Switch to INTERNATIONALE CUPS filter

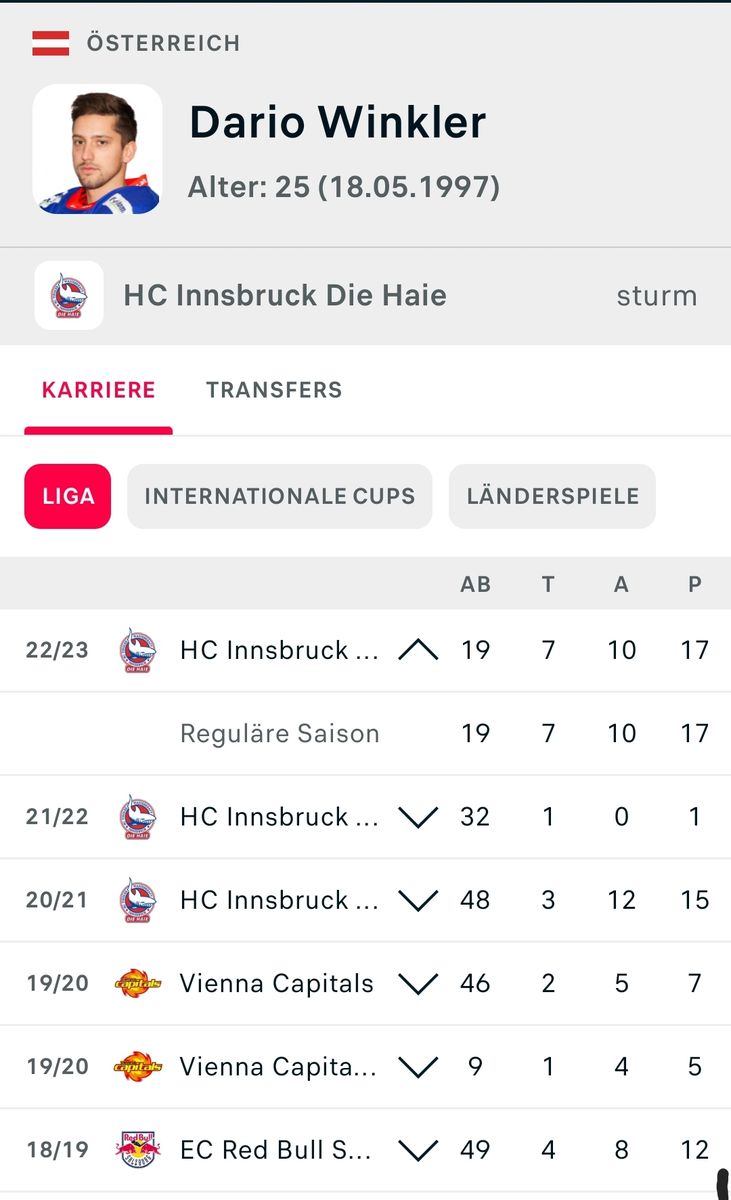pos(280,496)
